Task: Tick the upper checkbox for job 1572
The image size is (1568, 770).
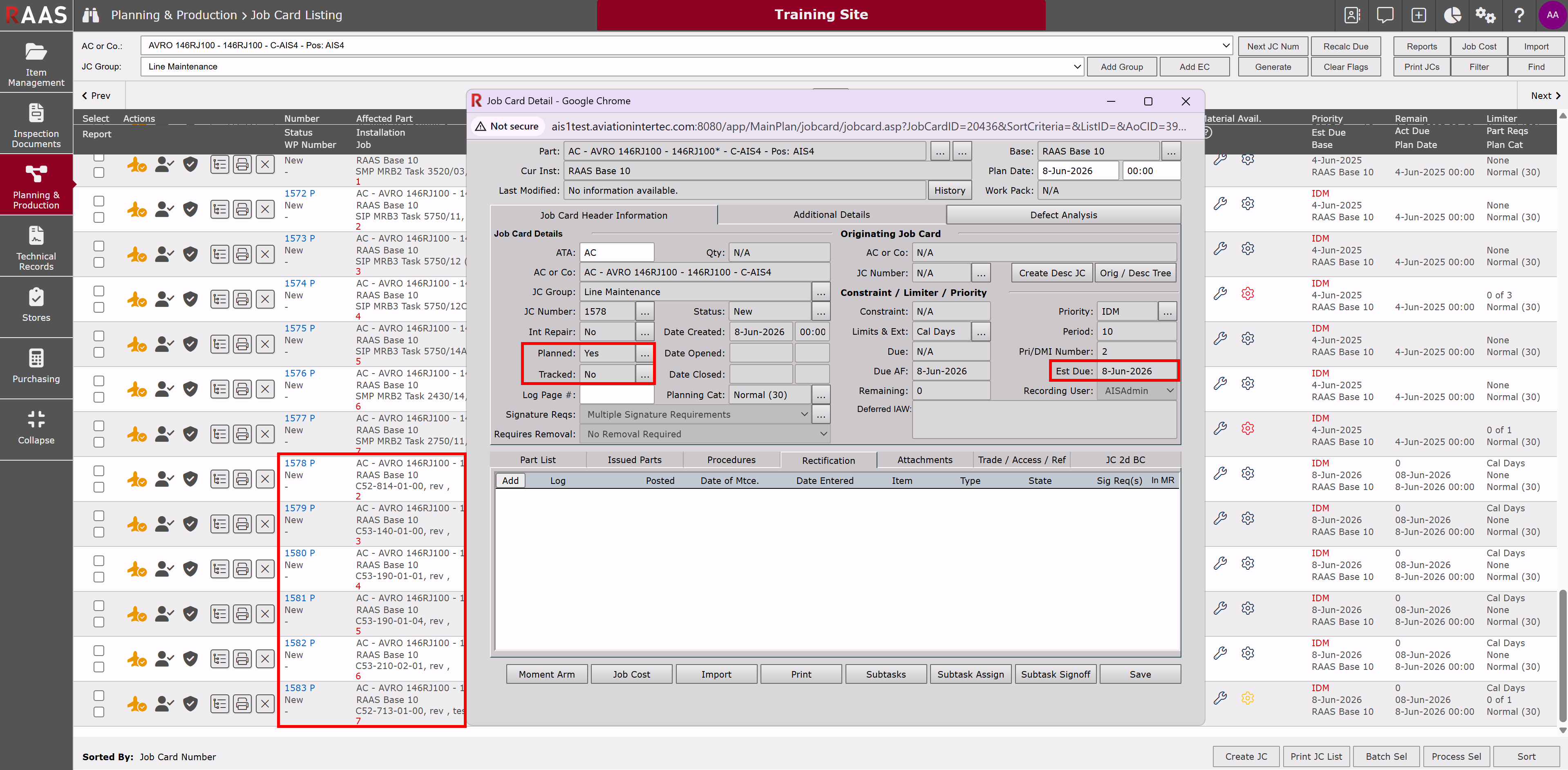Action: coord(98,201)
